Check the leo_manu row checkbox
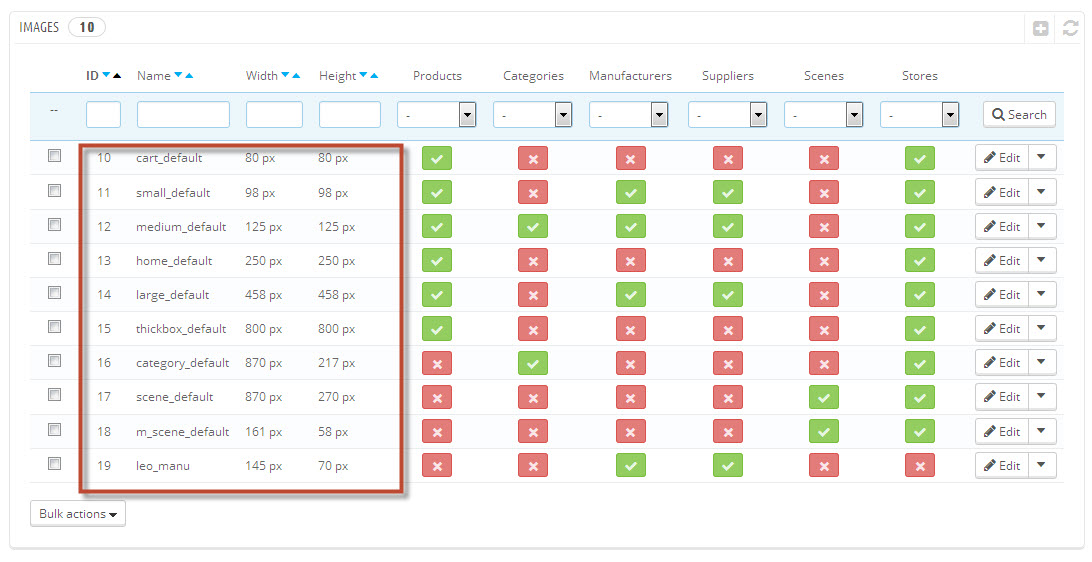Screen dimensions: 1092x562 pyautogui.click(x=54, y=463)
